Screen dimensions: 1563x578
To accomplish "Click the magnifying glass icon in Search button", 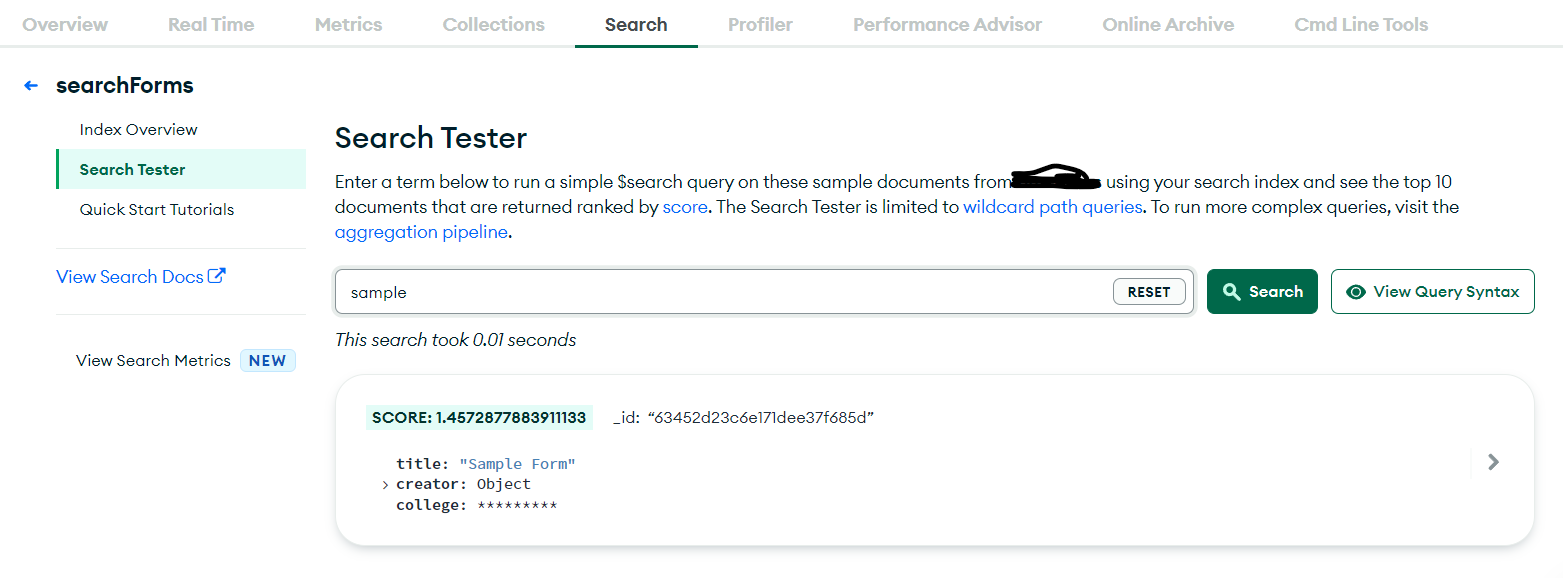I will [x=1230, y=291].
